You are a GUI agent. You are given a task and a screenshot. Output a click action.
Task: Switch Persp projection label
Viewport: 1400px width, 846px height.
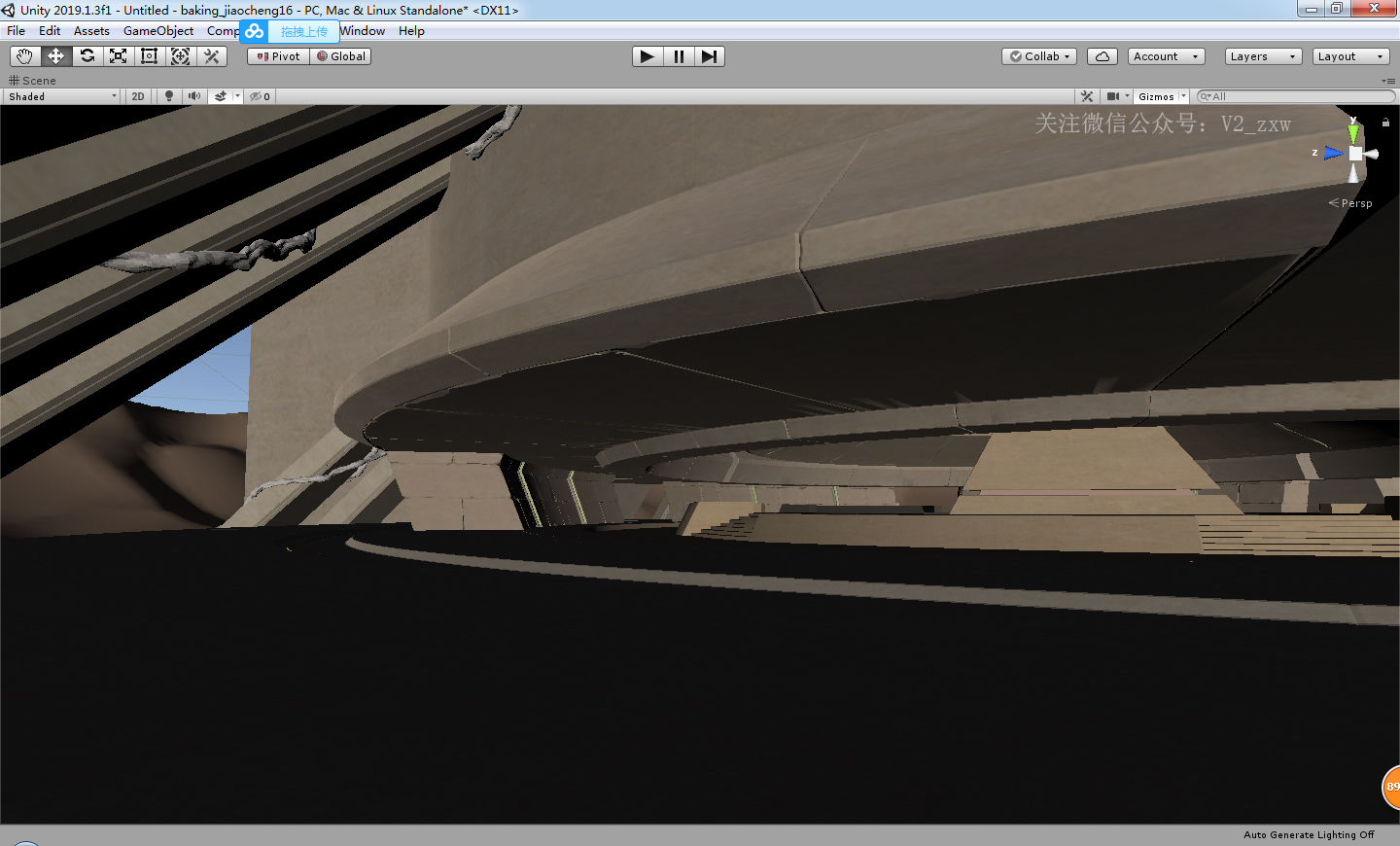[x=1350, y=203]
